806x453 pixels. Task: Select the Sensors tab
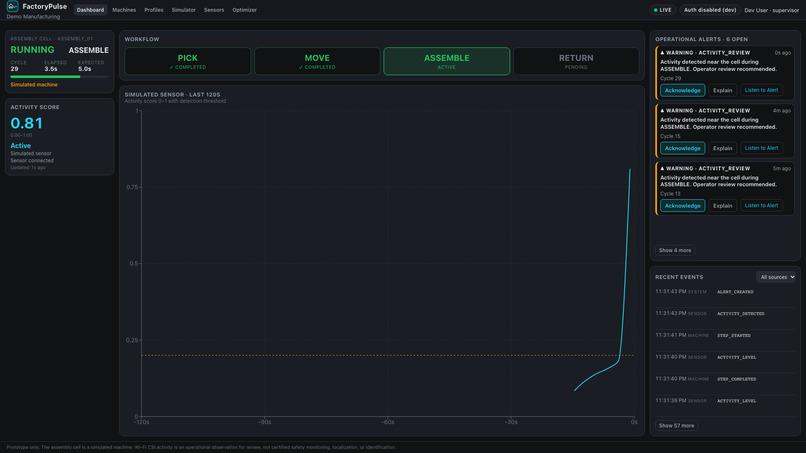coord(214,10)
